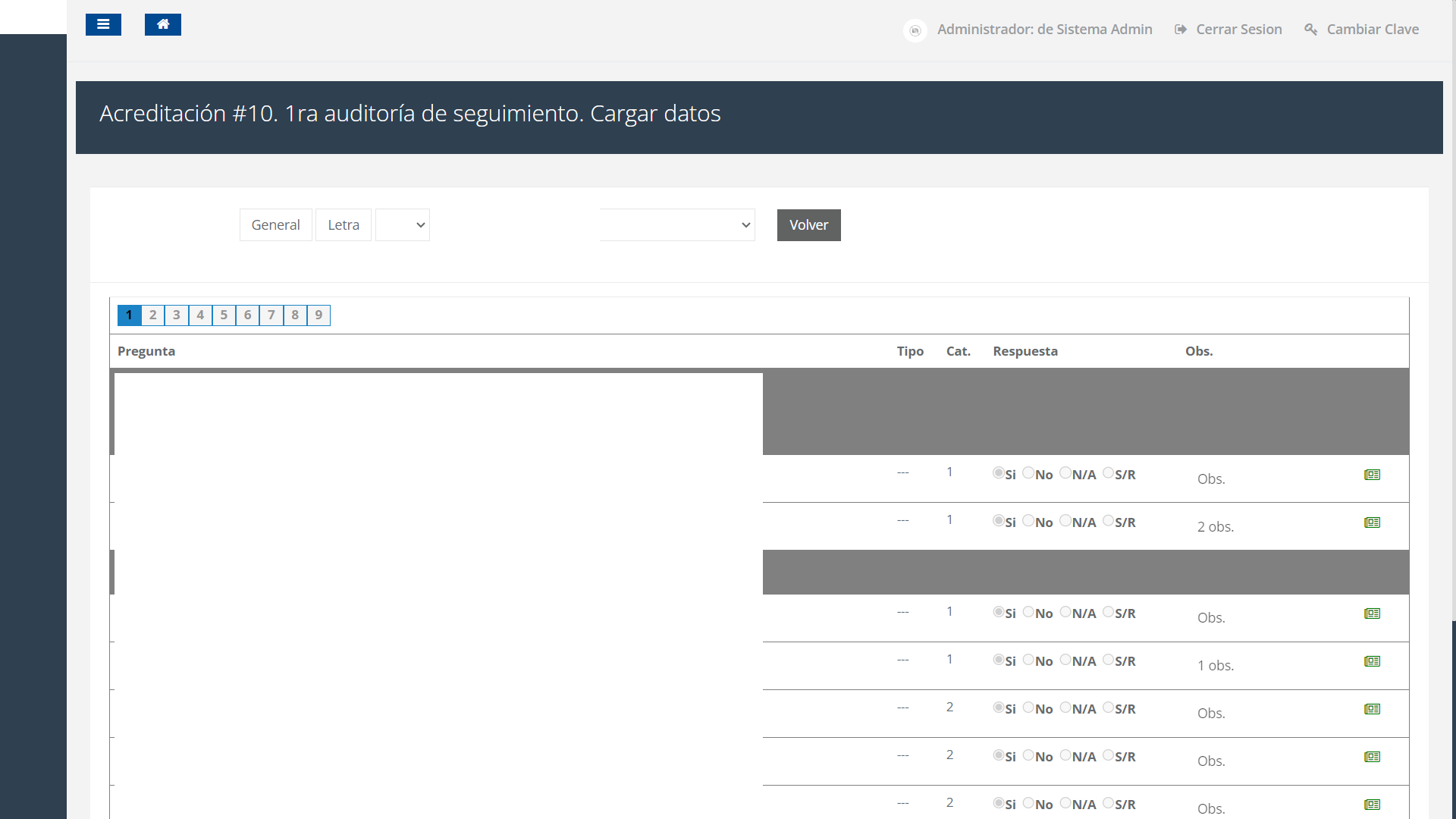The height and width of the screenshot is (819, 1456).
Task: Switch to page 7 tab
Action: point(271,315)
